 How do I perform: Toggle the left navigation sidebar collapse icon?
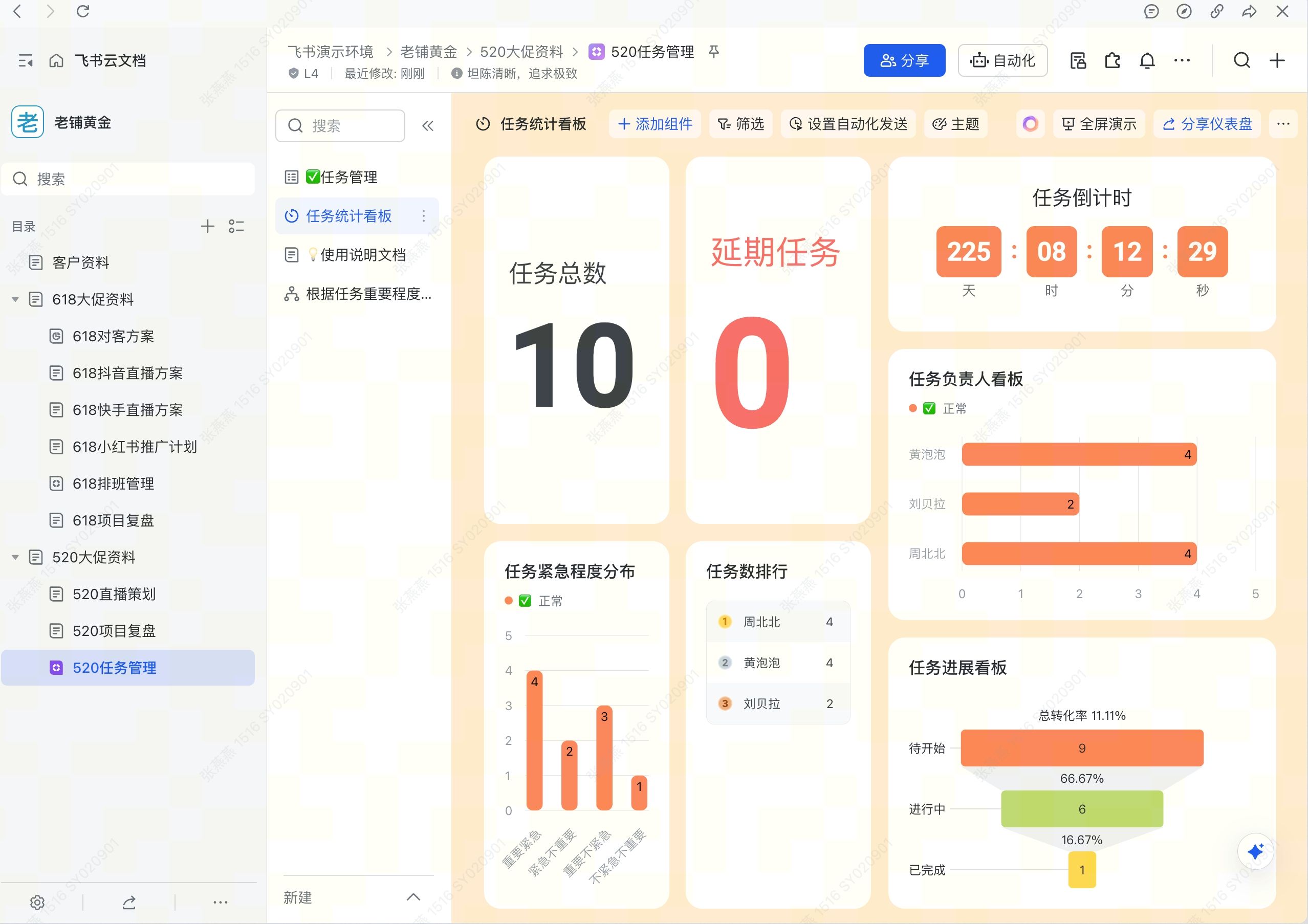point(25,60)
